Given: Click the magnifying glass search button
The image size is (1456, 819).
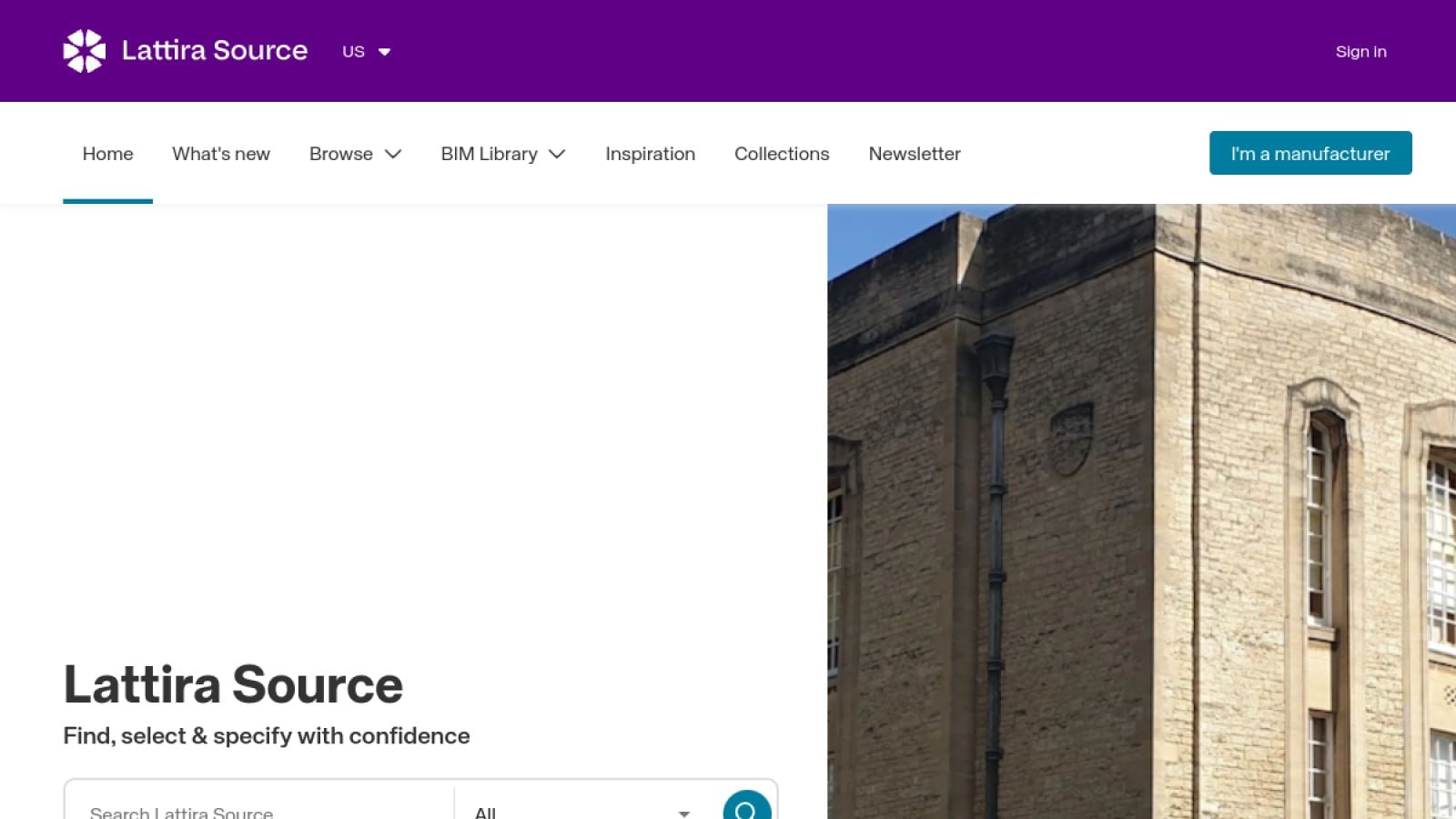Looking at the screenshot, I should [747, 806].
